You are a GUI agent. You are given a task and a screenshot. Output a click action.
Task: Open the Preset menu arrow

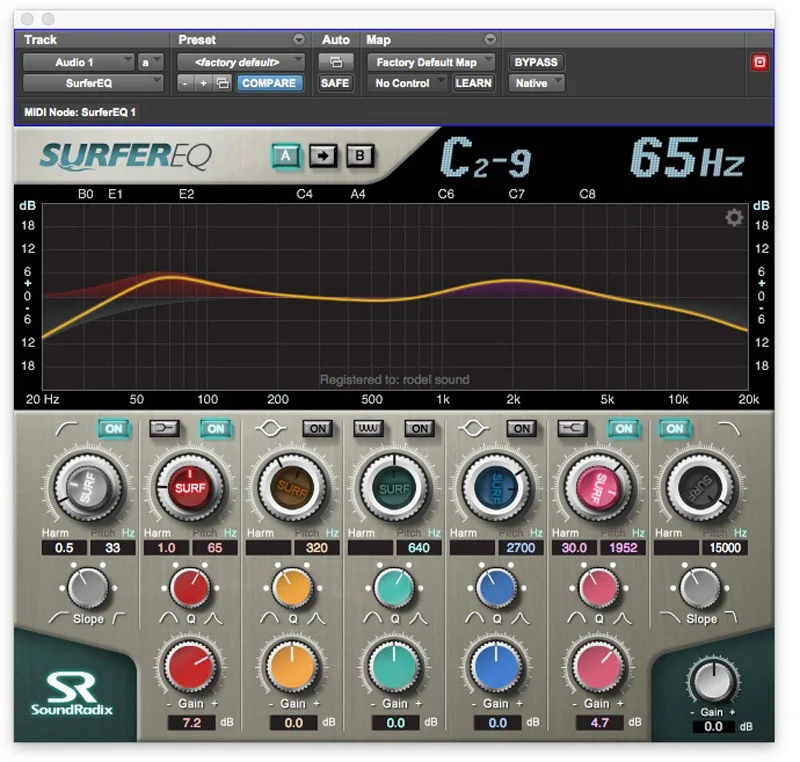[299, 39]
